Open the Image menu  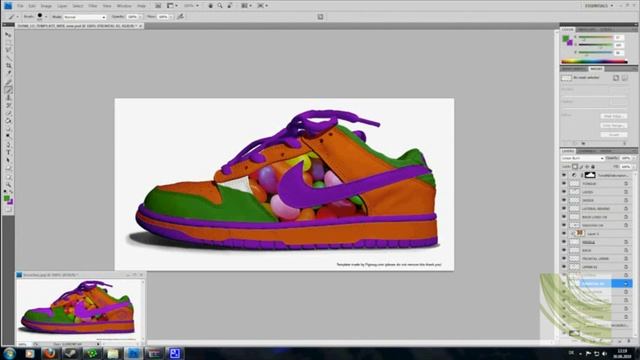(x=46, y=6)
